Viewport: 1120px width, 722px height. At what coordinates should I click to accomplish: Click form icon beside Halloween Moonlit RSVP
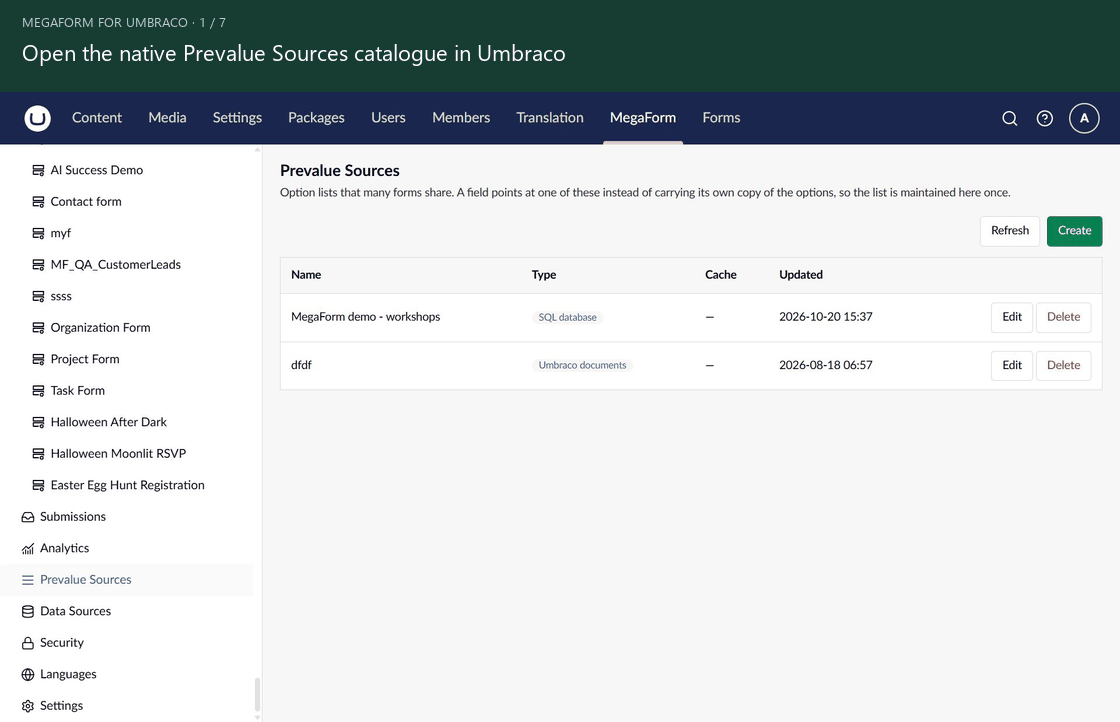38,453
